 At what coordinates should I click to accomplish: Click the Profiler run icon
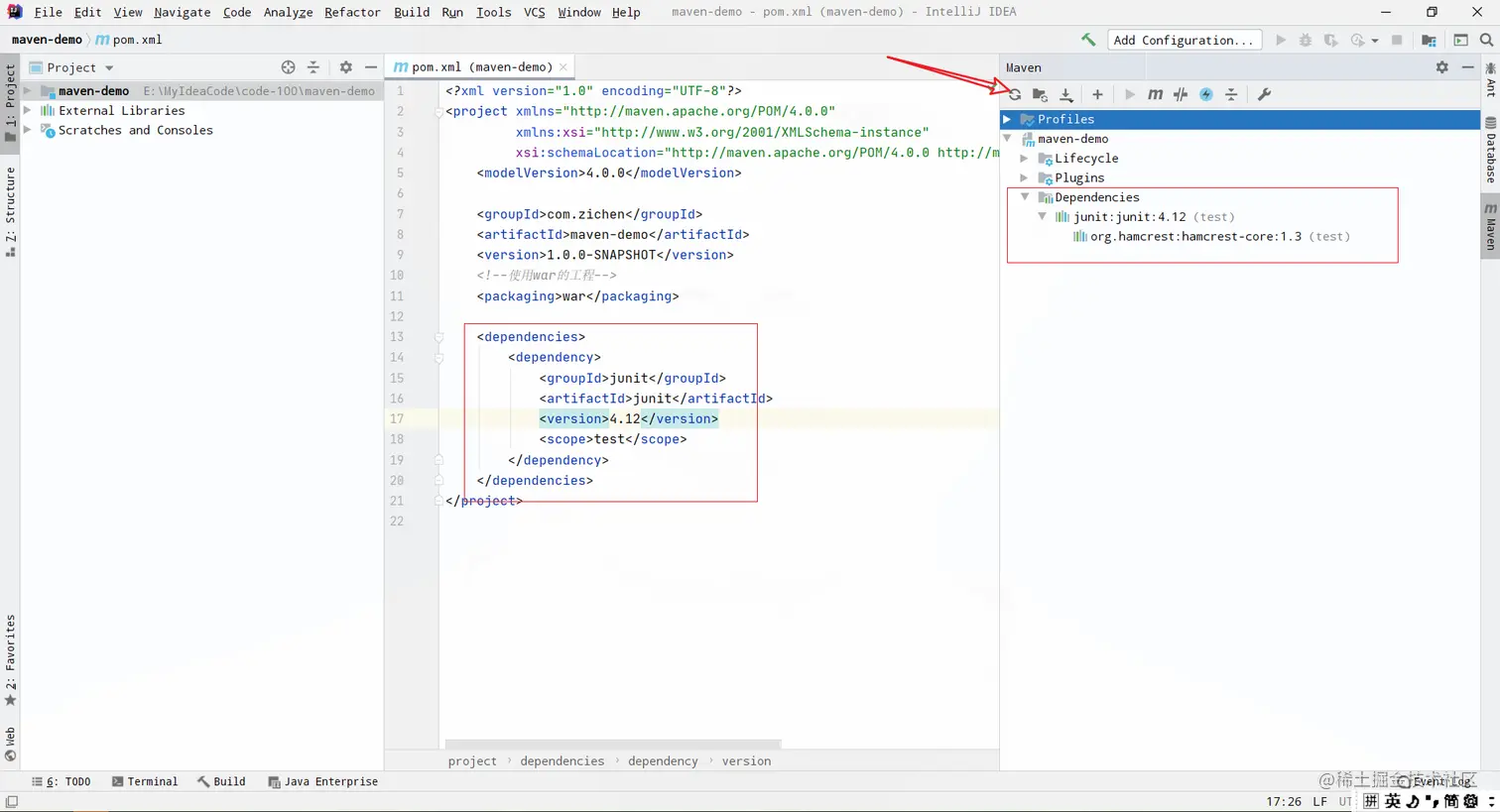(x=1357, y=40)
